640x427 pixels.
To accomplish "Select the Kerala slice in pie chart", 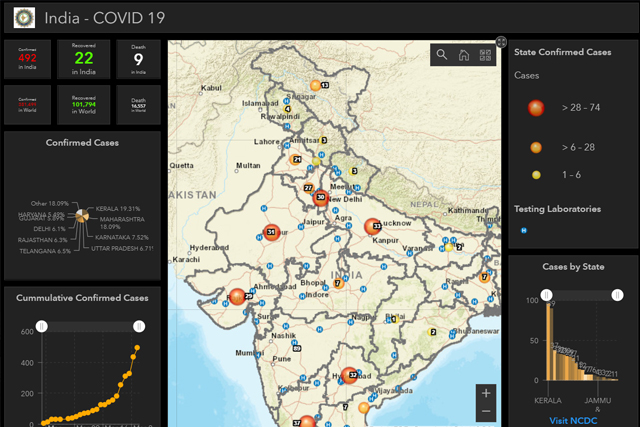I will click(88, 212).
